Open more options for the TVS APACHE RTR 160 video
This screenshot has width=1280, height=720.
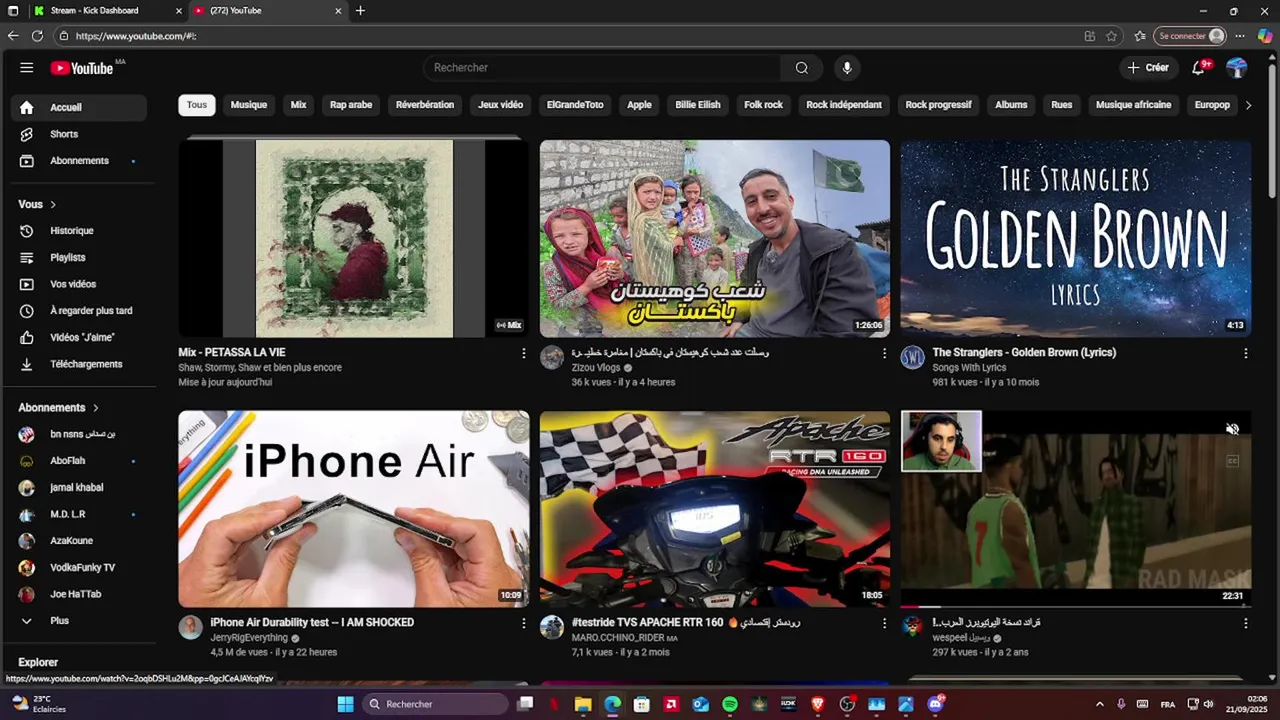[x=884, y=623]
